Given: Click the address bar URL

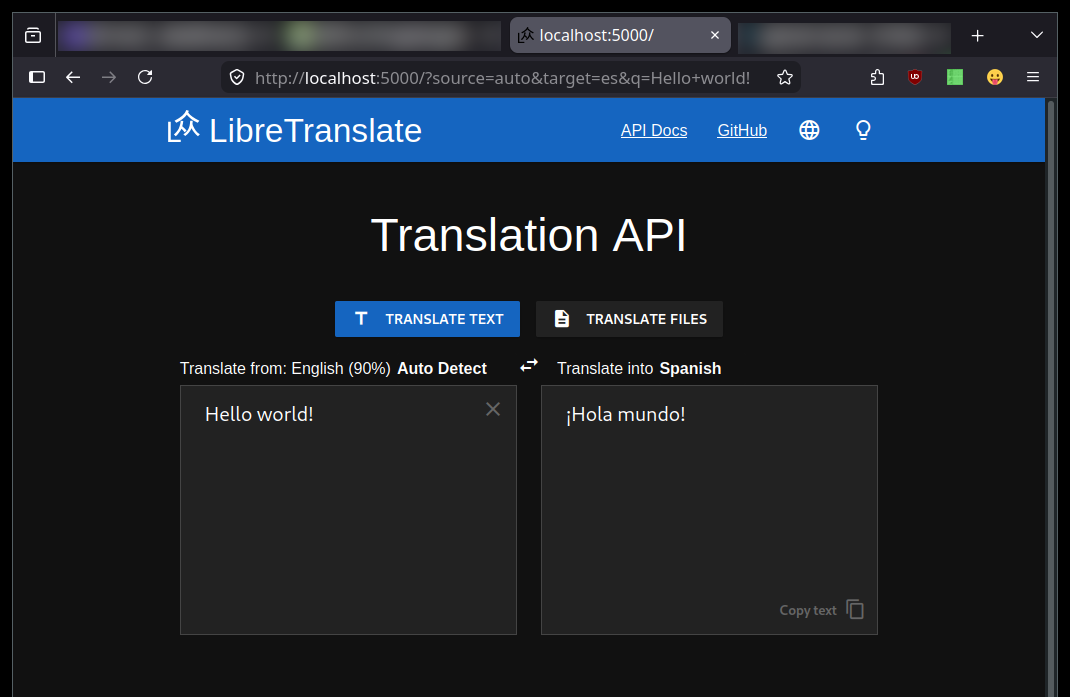Looking at the screenshot, I should pos(502,78).
